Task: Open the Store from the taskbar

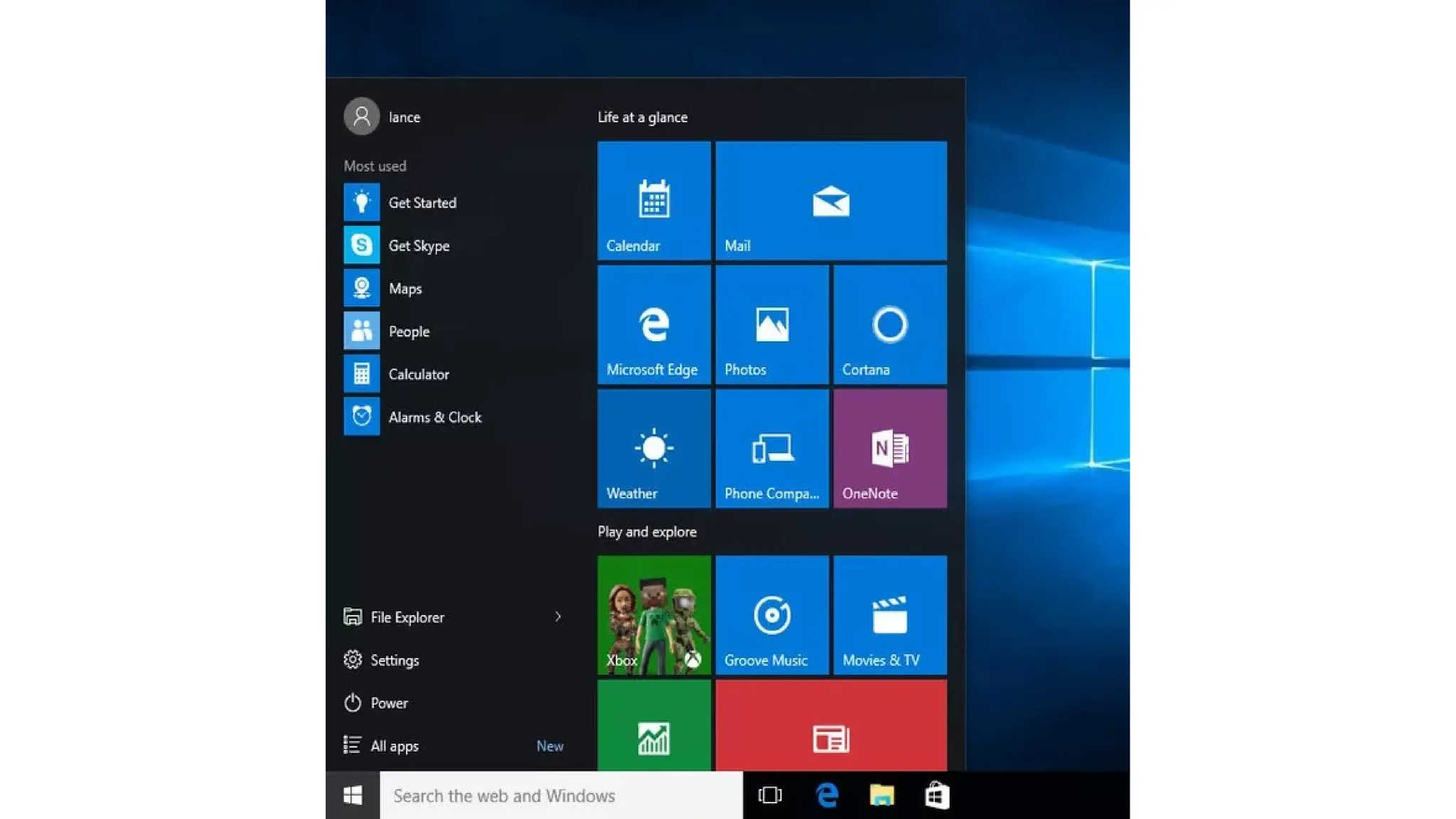Action: tap(937, 795)
